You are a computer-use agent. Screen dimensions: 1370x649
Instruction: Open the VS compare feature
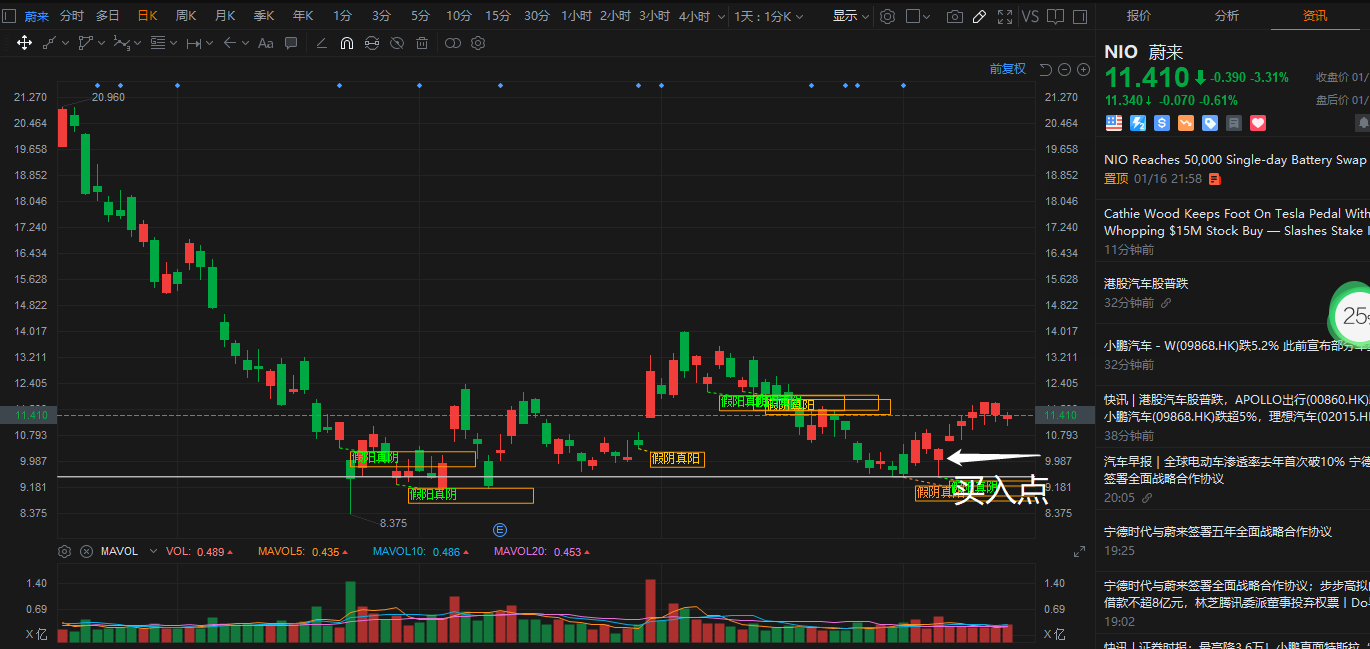tap(1030, 16)
